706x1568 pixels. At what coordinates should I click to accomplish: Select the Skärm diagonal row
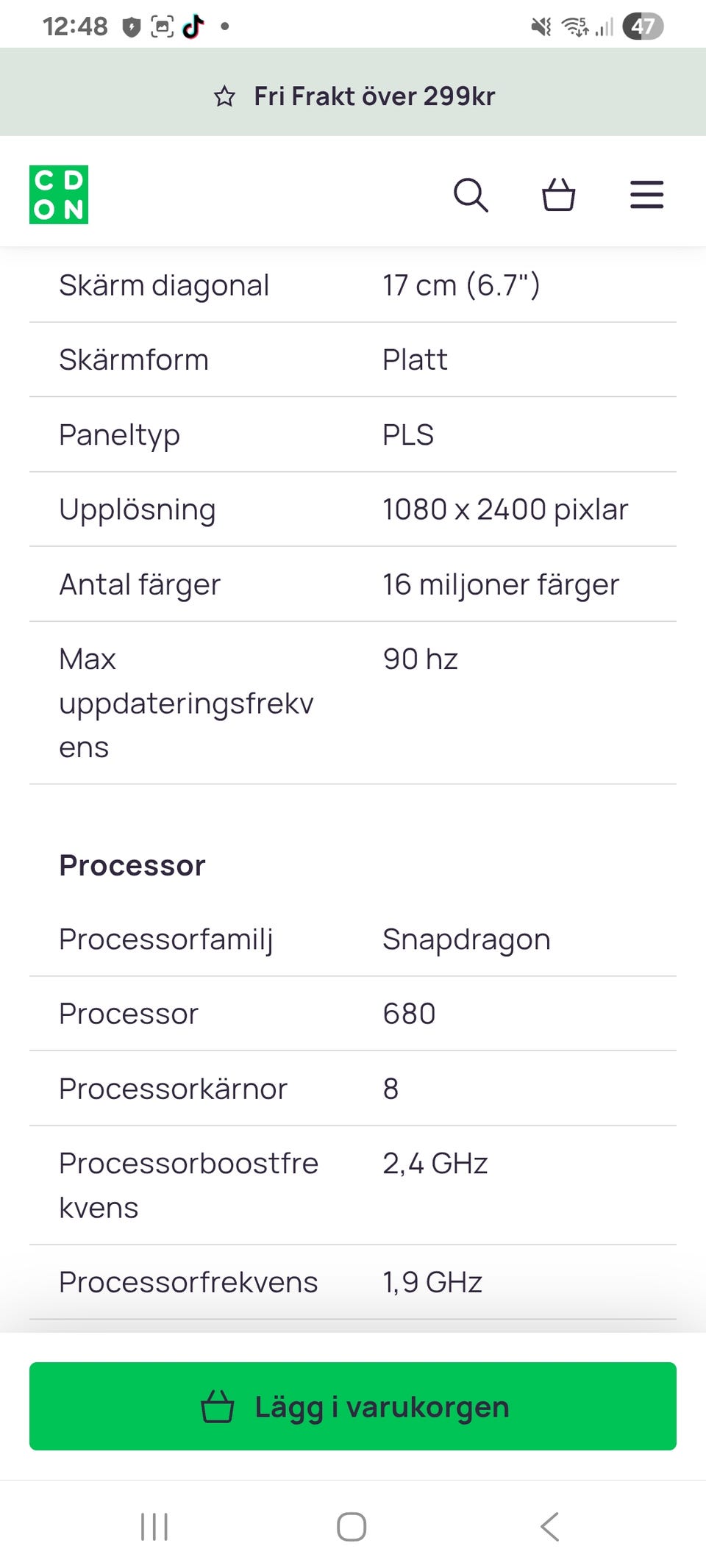[353, 285]
